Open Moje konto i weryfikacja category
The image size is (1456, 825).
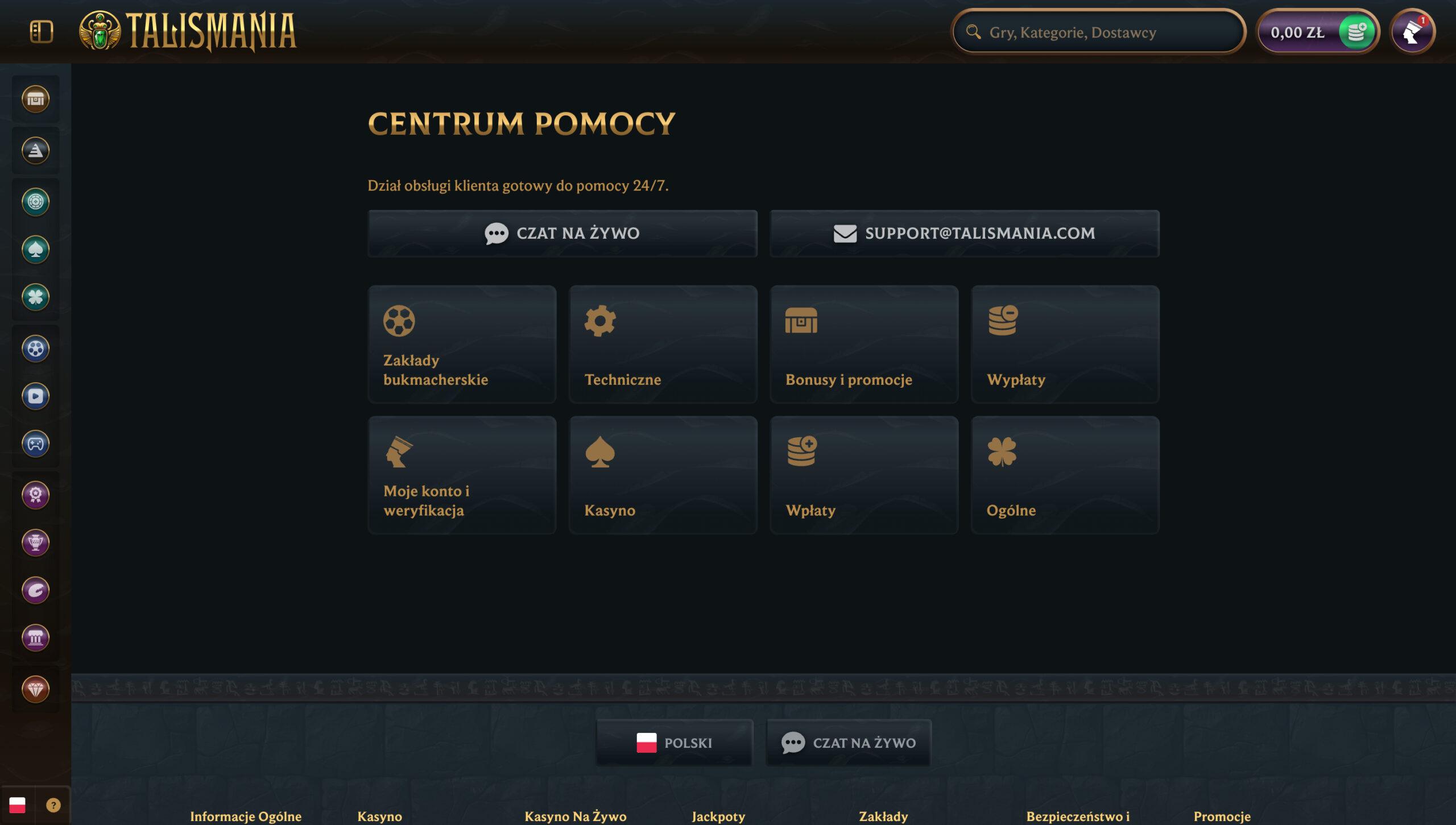(x=461, y=475)
